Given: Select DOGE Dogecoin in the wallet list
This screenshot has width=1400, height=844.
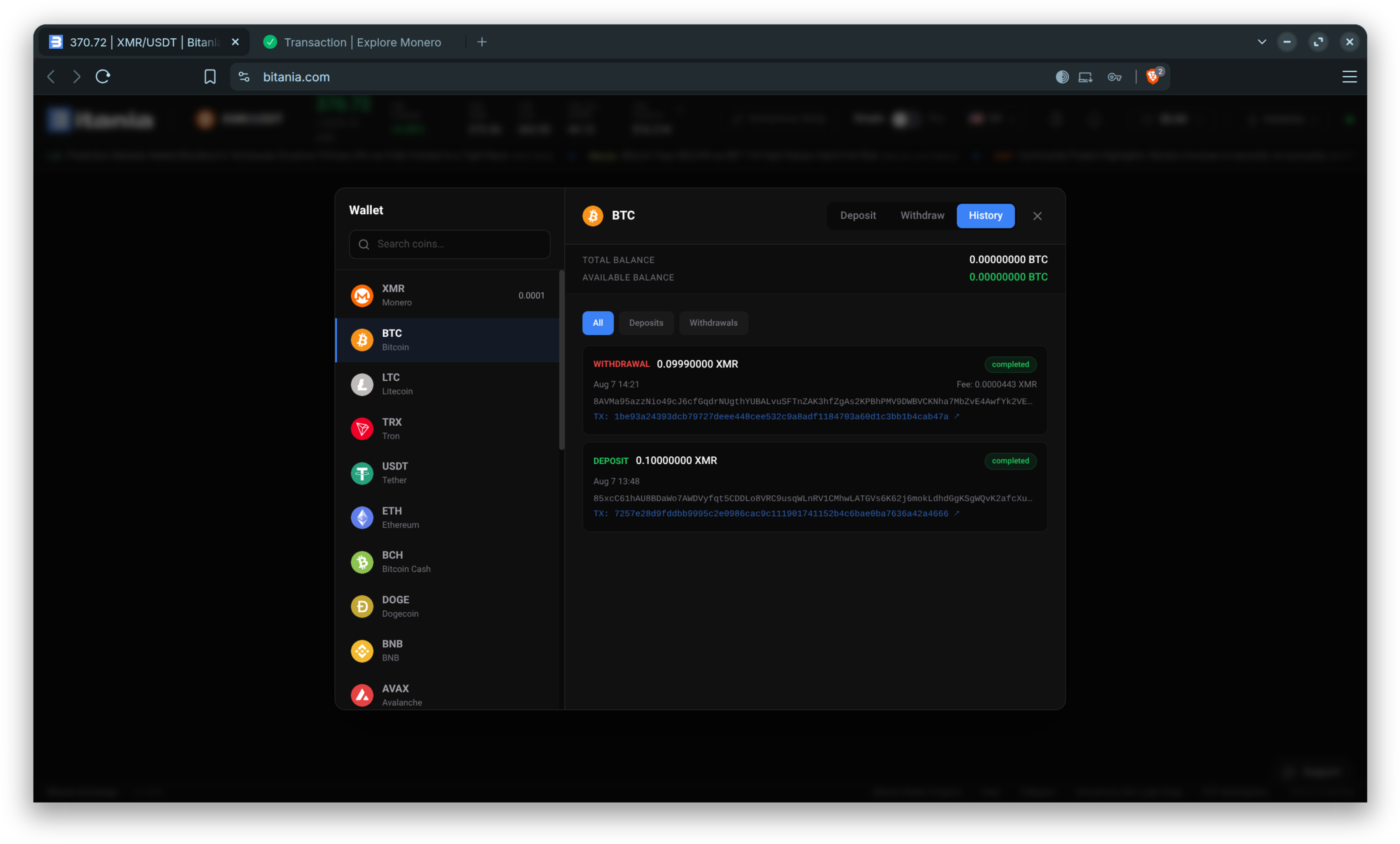Looking at the screenshot, I should click(x=447, y=606).
